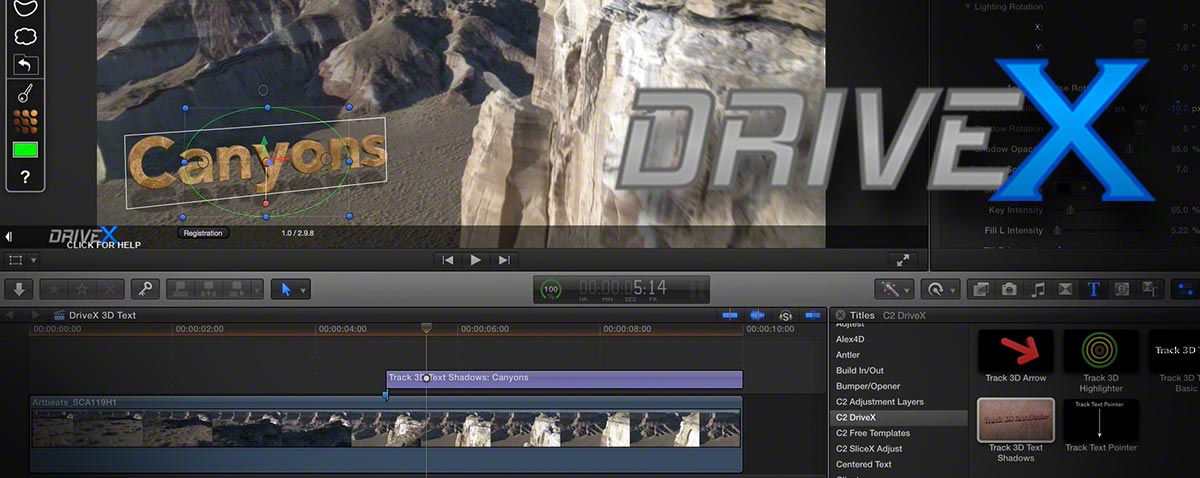
Task: Click the outlined star unrate button
Action: (x=83, y=289)
